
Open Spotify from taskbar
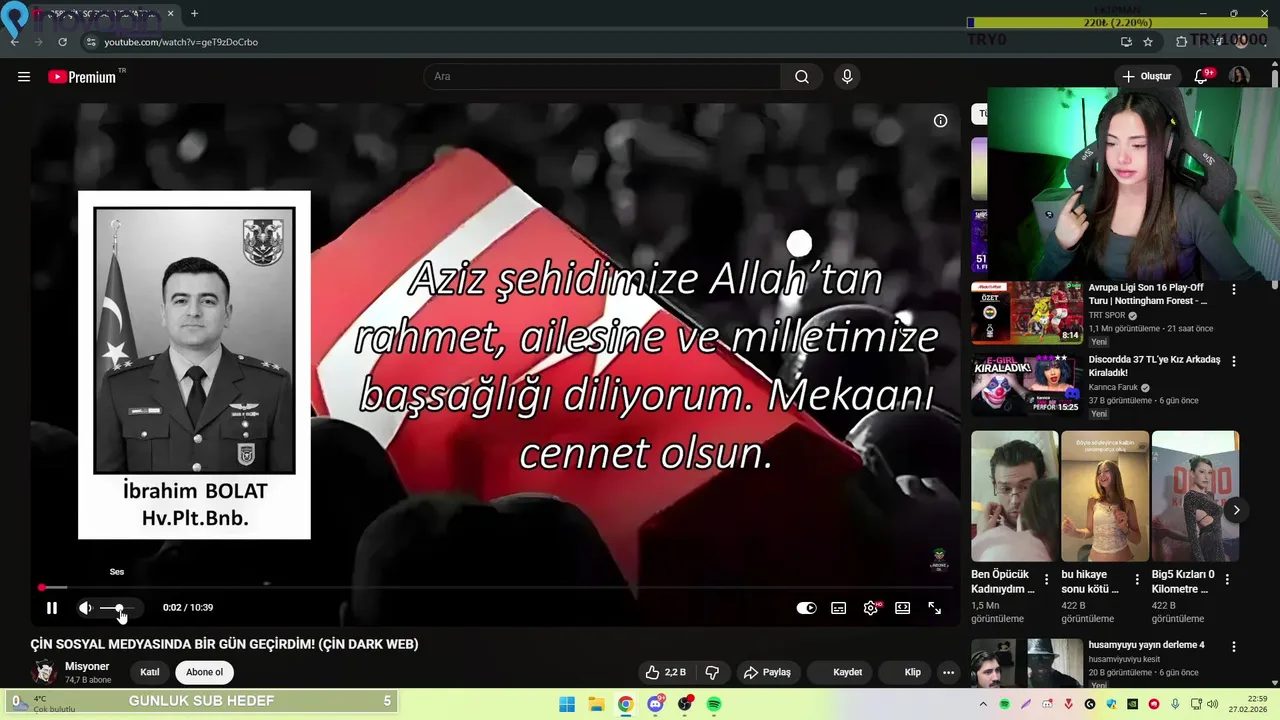point(714,705)
